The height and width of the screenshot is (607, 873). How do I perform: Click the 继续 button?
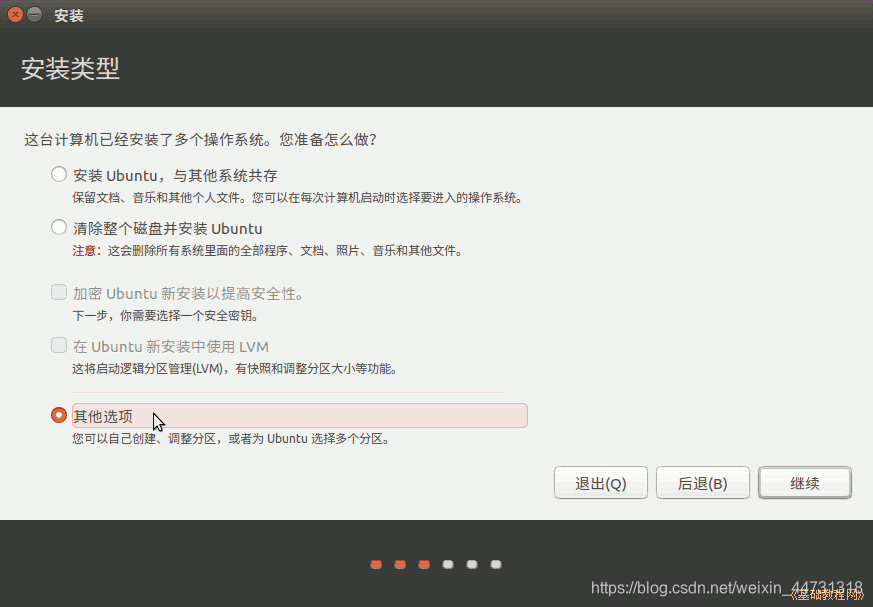coord(805,483)
